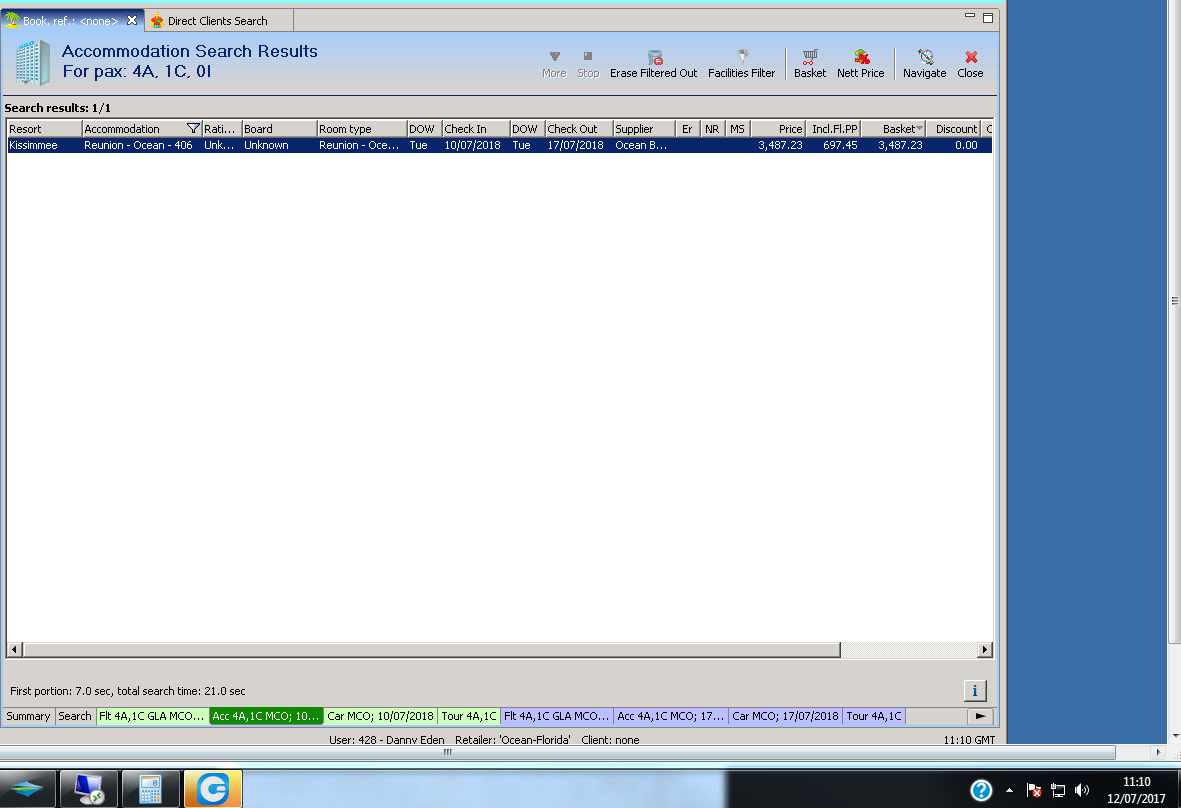Sort by Check Out column header

point(578,129)
